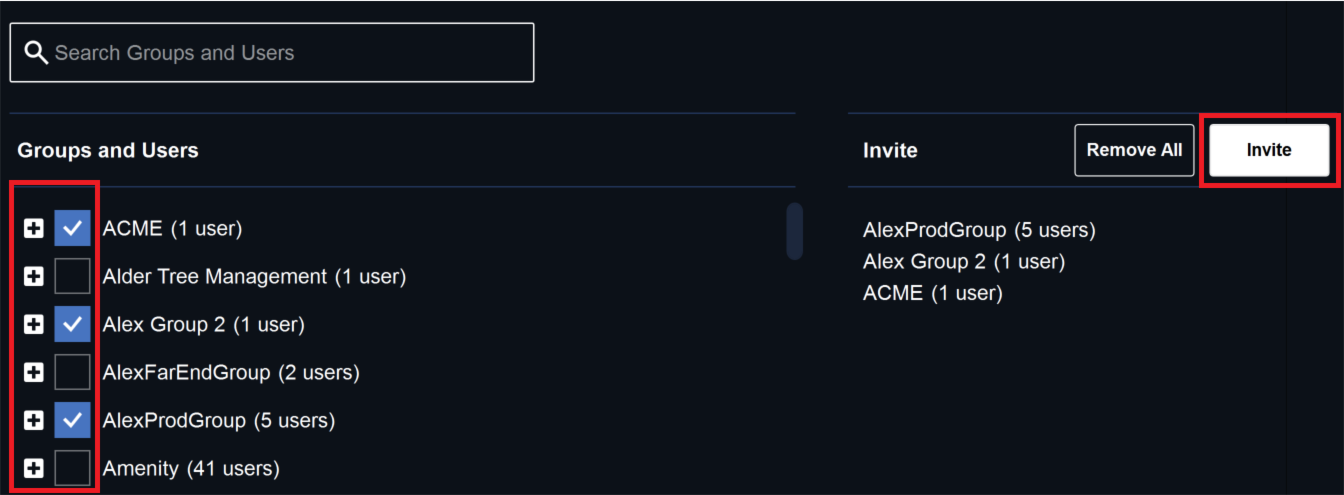
Task: Select ACME entry in the Invite list
Action: (932, 293)
